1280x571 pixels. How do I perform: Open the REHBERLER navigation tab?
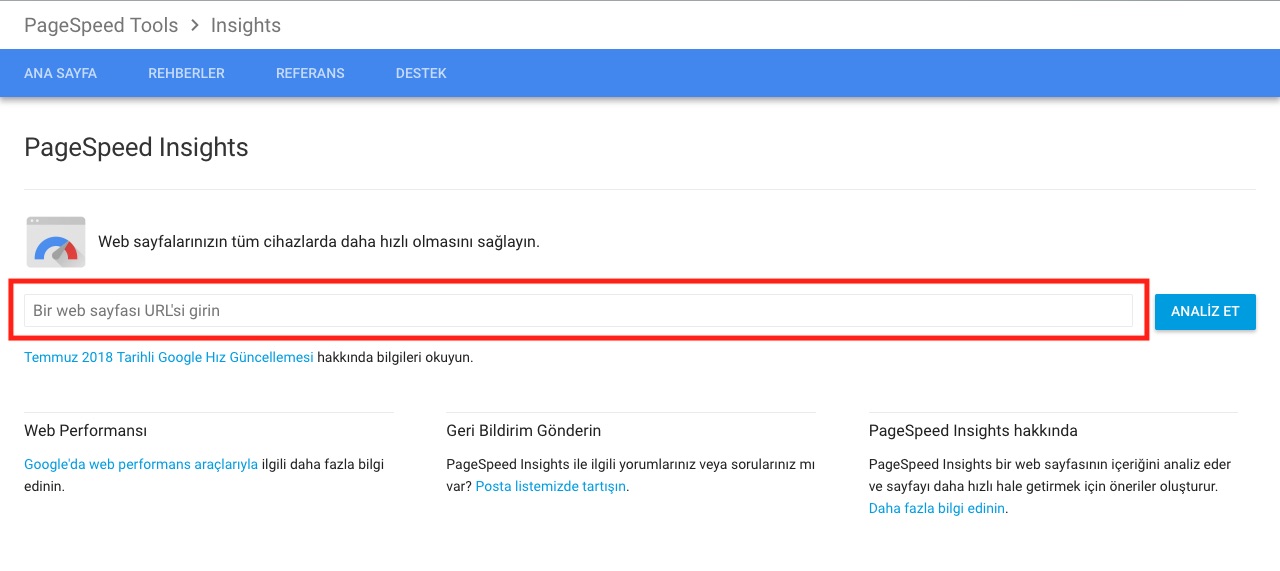(186, 73)
